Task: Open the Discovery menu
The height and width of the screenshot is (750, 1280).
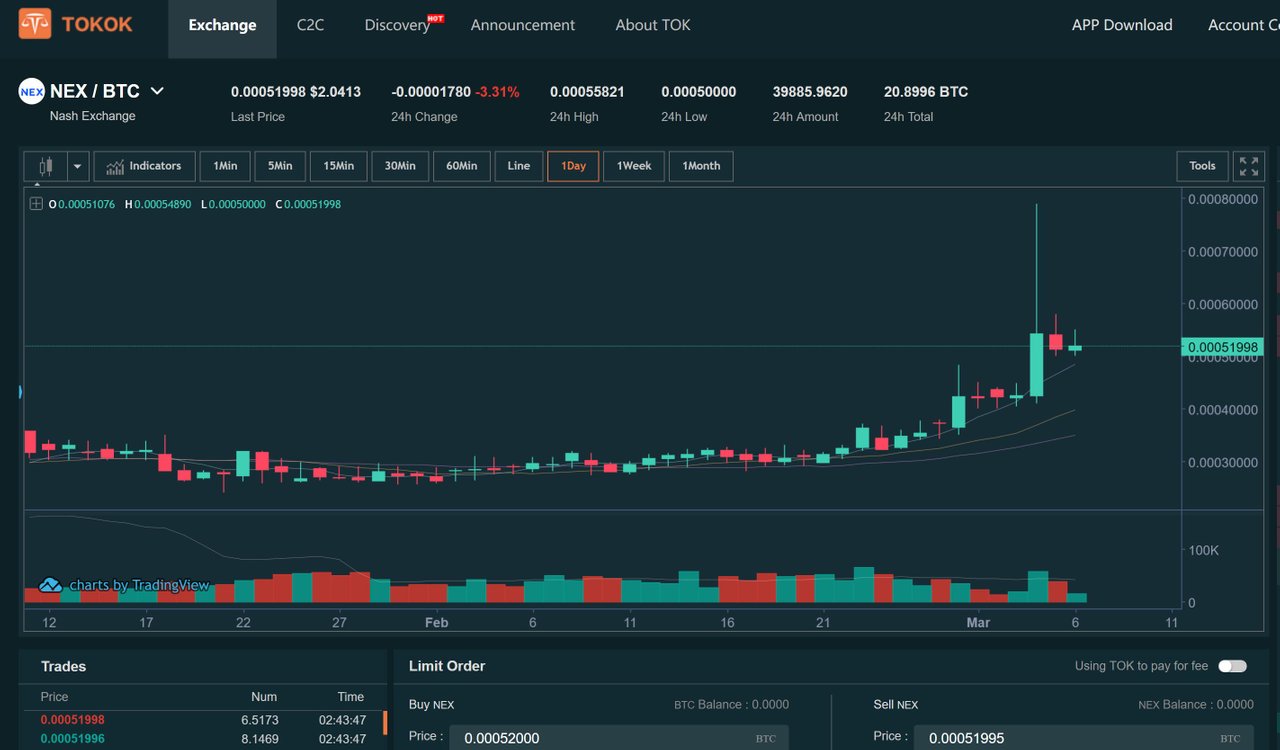Action: (x=397, y=25)
